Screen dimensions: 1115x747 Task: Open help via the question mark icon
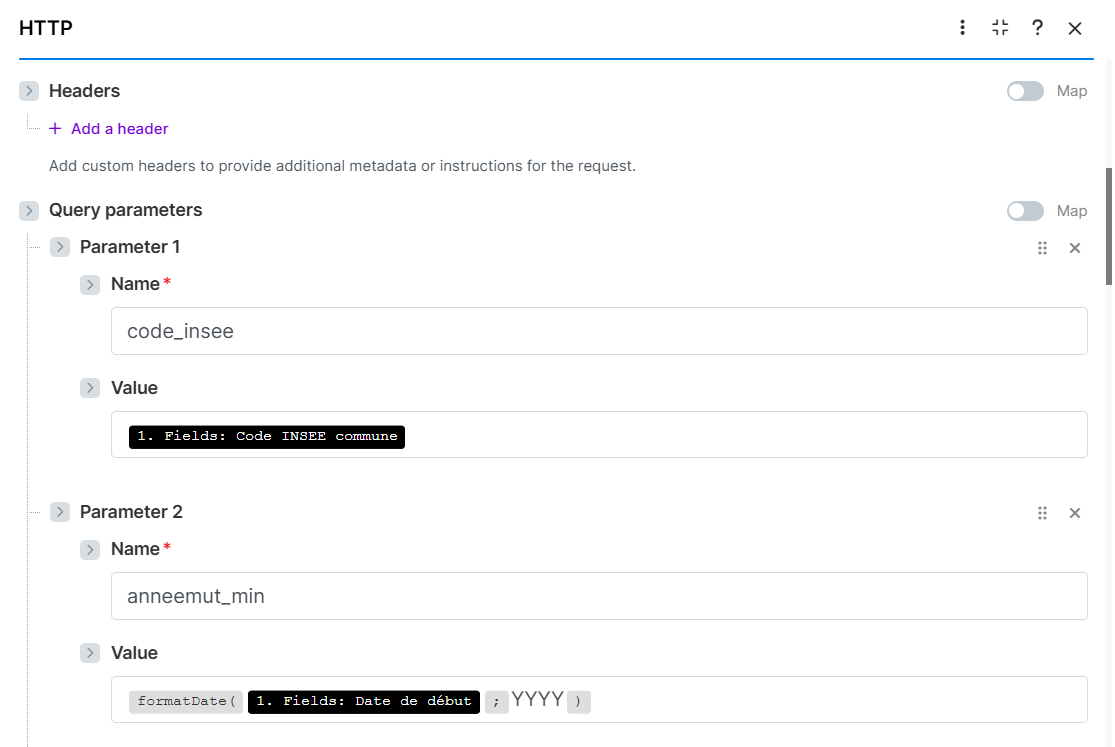click(1037, 28)
